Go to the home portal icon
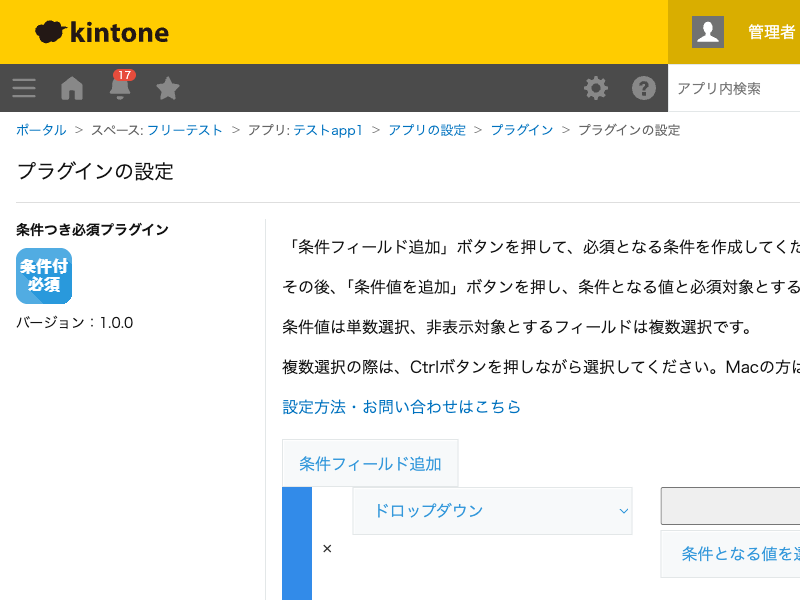800x600 pixels. [72, 88]
